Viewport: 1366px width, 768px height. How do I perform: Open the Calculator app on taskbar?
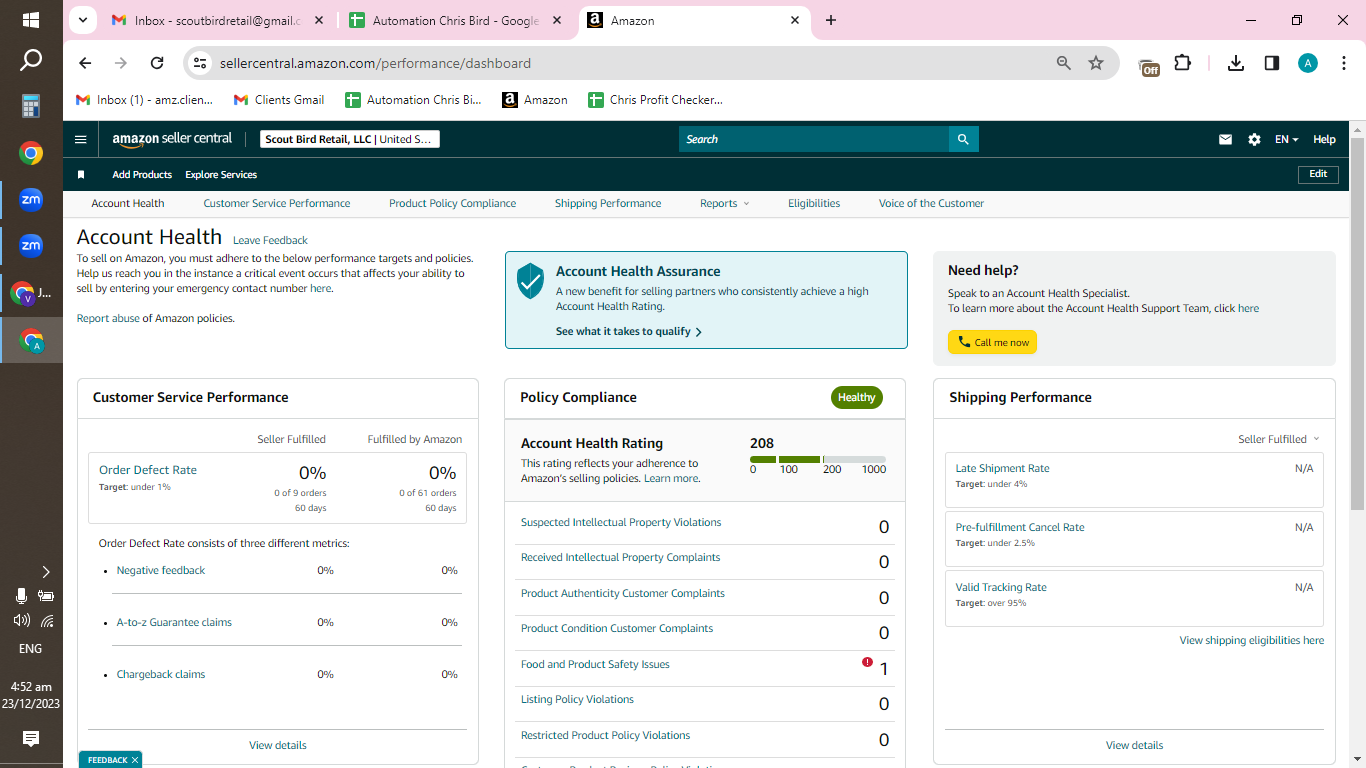pos(31,106)
